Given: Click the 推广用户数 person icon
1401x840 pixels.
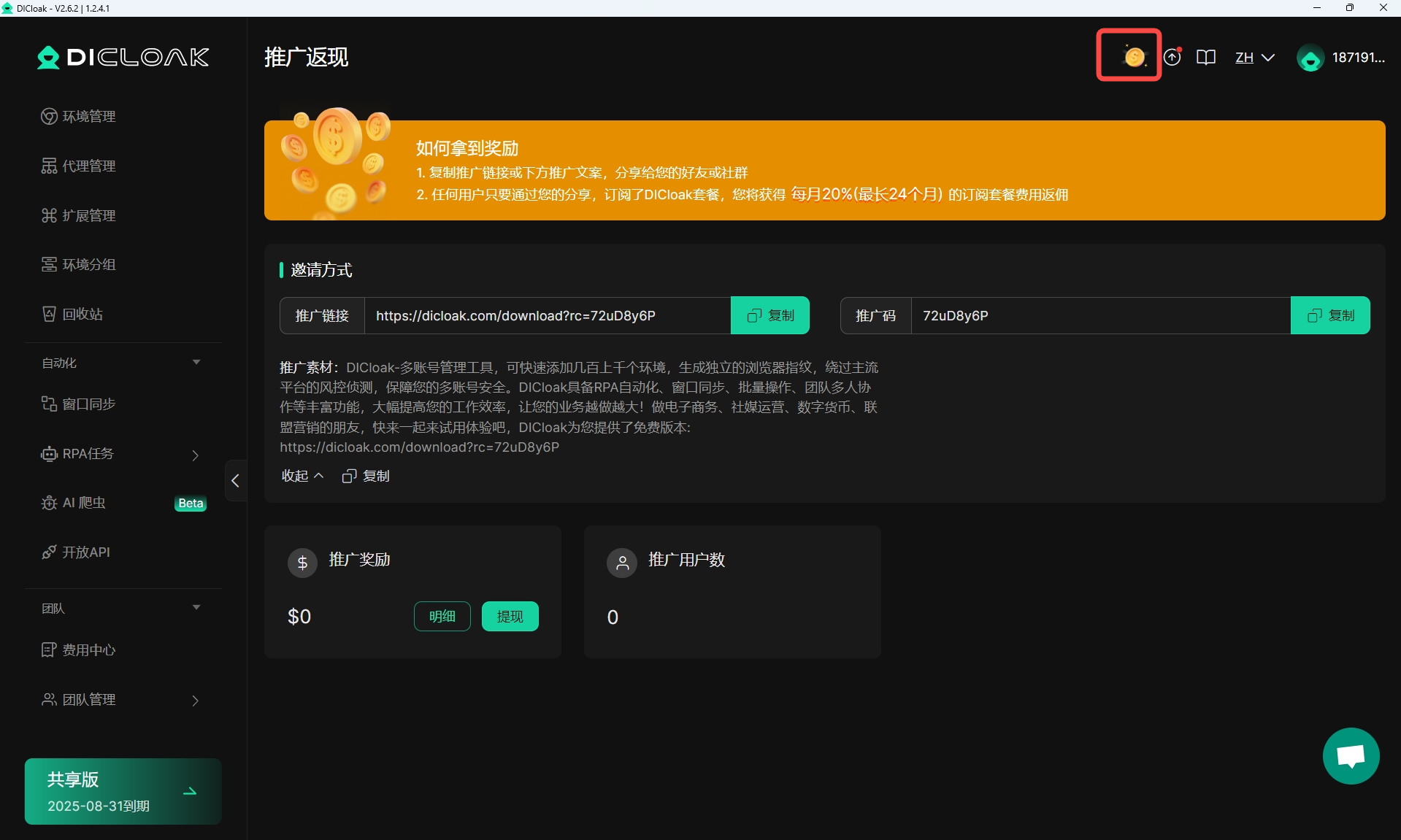Looking at the screenshot, I should [x=622, y=563].
